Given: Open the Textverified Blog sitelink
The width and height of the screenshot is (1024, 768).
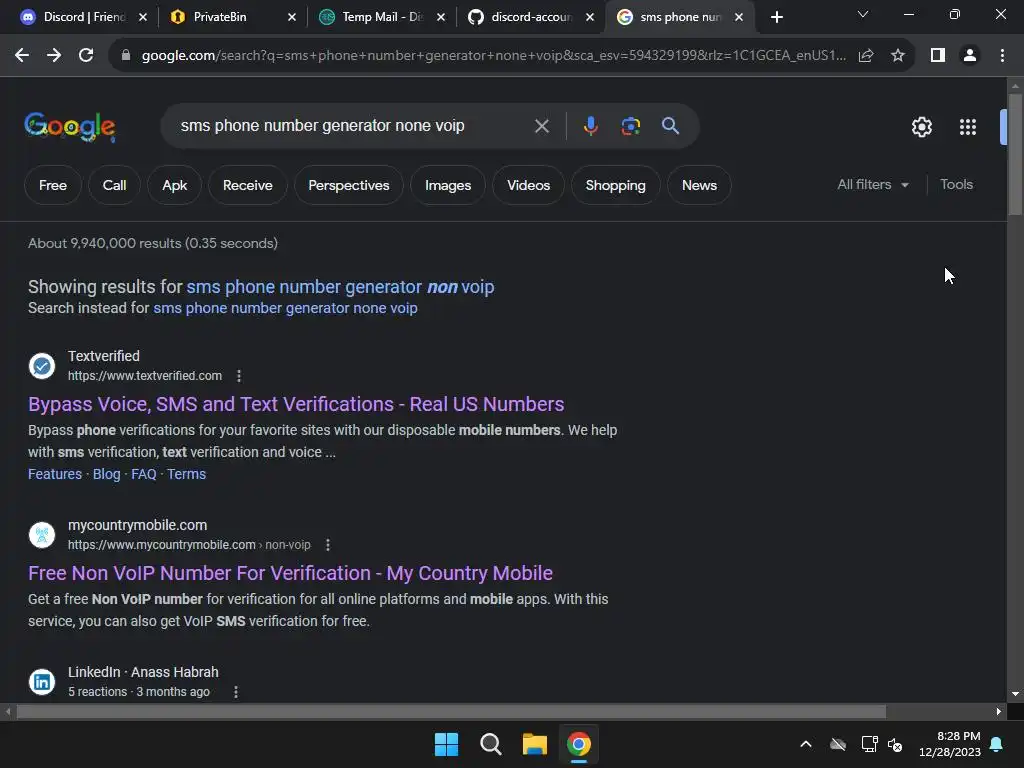Looking at the screenshot, I should [106, 474].
